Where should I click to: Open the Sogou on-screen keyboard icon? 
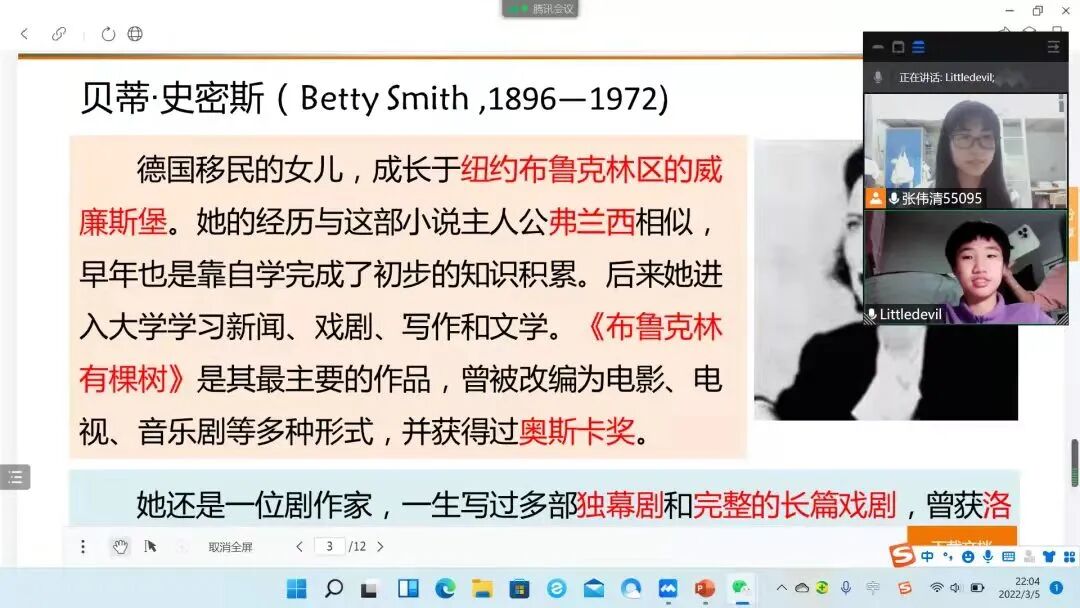1009,557
